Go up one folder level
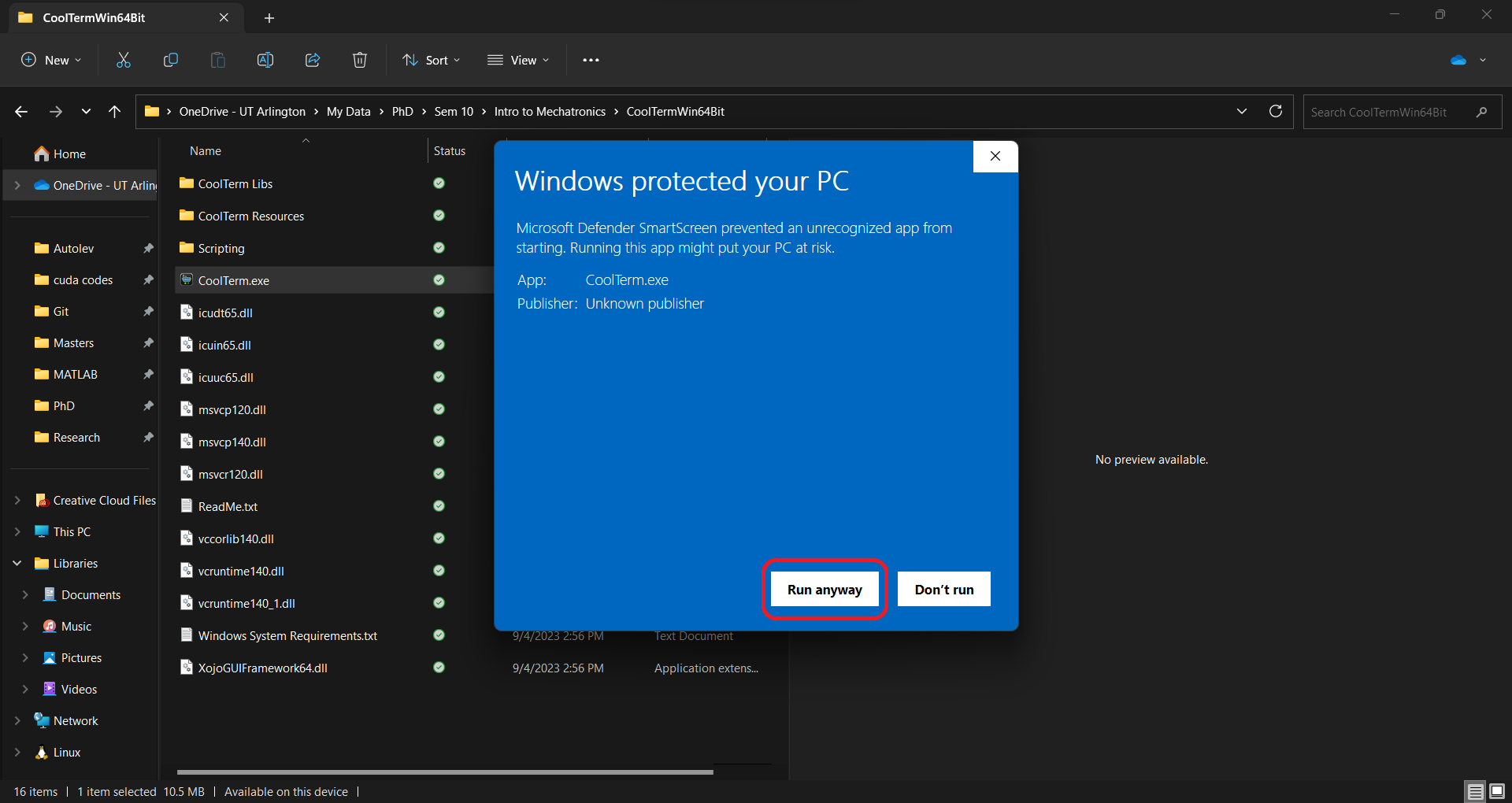The height and width of the screenshot is (803, 1512). pos(115,112)
